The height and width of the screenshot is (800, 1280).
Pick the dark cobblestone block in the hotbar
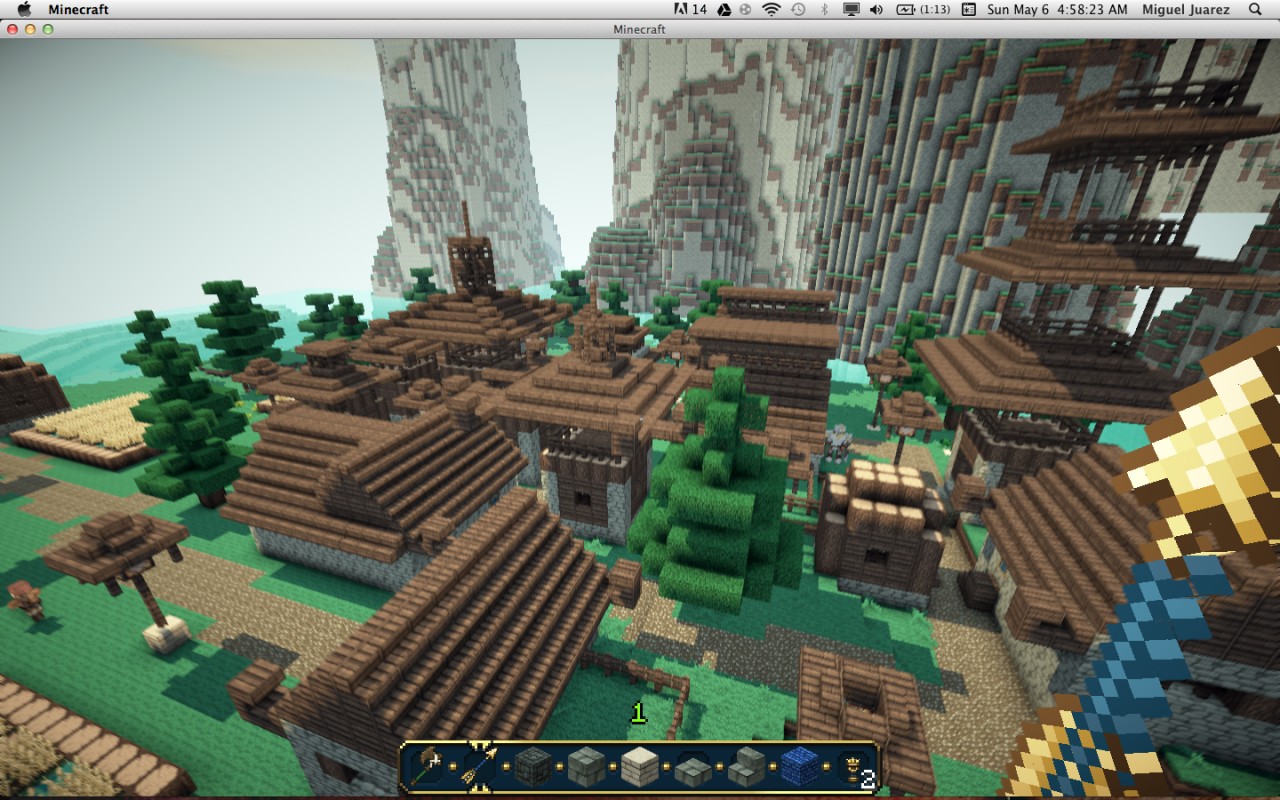531,765
